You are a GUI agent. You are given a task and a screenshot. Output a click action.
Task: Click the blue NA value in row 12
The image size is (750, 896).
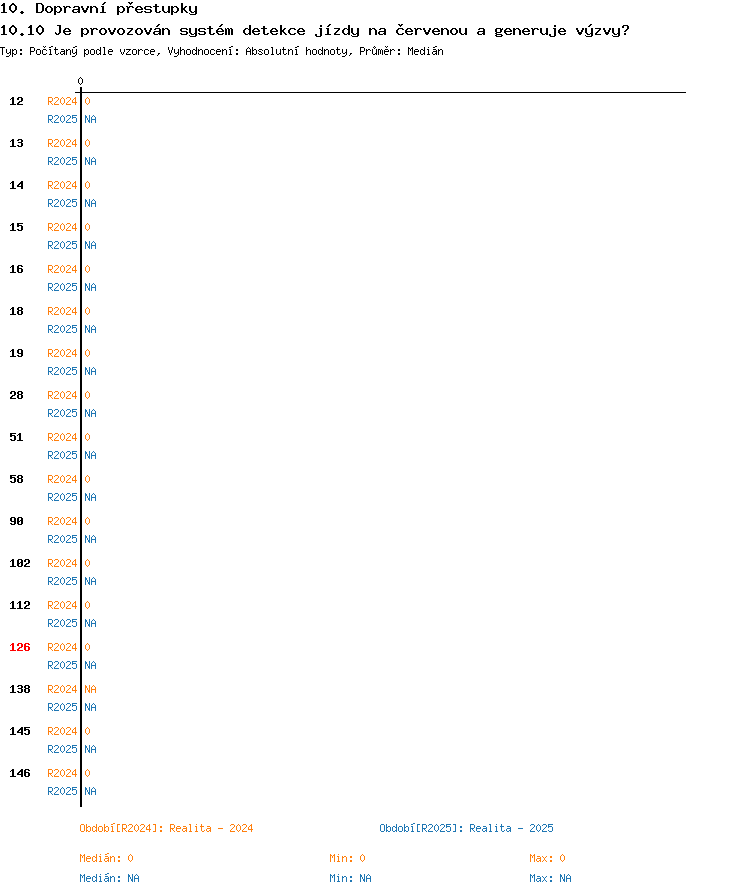coord(90,119)
